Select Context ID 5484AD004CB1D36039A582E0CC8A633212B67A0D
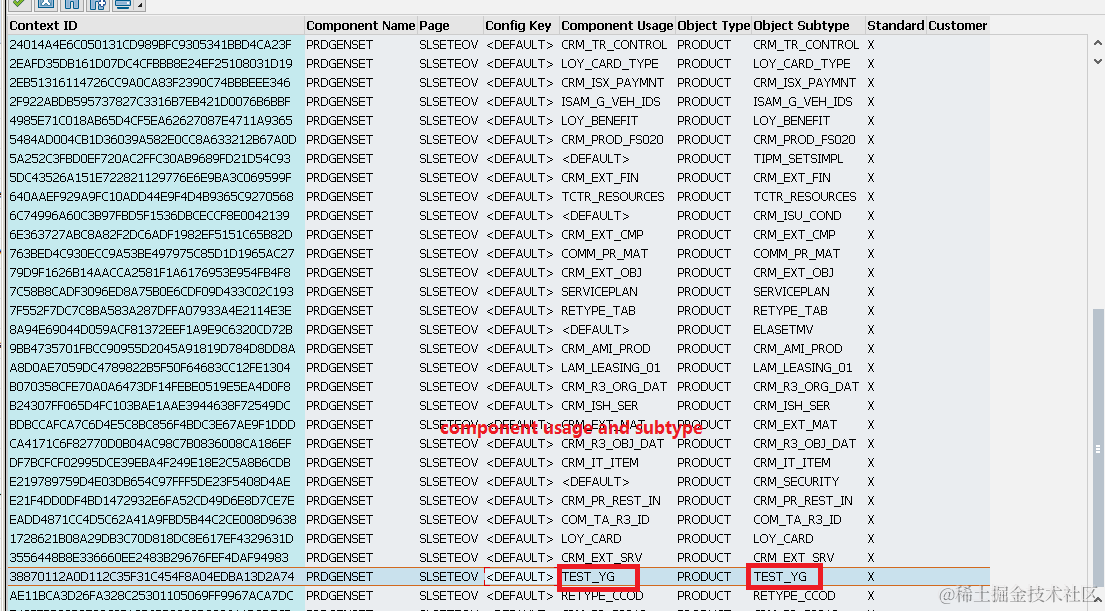Viewport: 1105px width, 611px height. tap(152, 140)
